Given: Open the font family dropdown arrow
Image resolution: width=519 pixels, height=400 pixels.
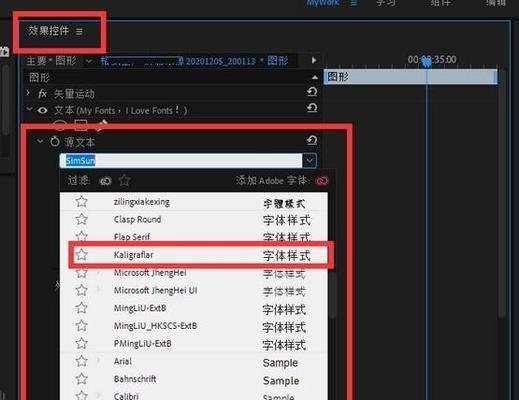Looking at the screenshot, I should (x=309, y=161).
